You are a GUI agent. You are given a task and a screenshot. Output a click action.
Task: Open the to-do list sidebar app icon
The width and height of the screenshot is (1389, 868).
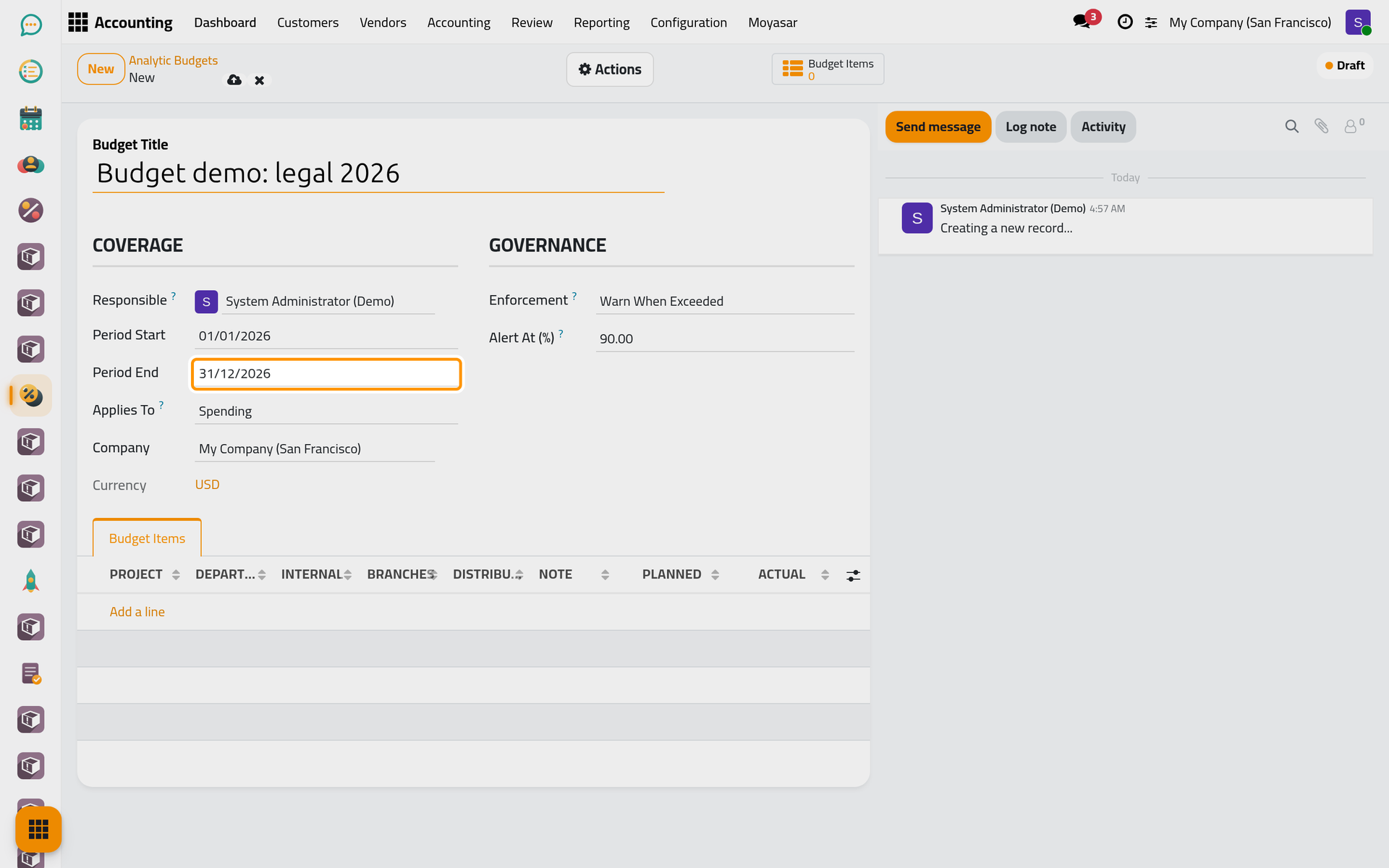[x=30, y=72]
